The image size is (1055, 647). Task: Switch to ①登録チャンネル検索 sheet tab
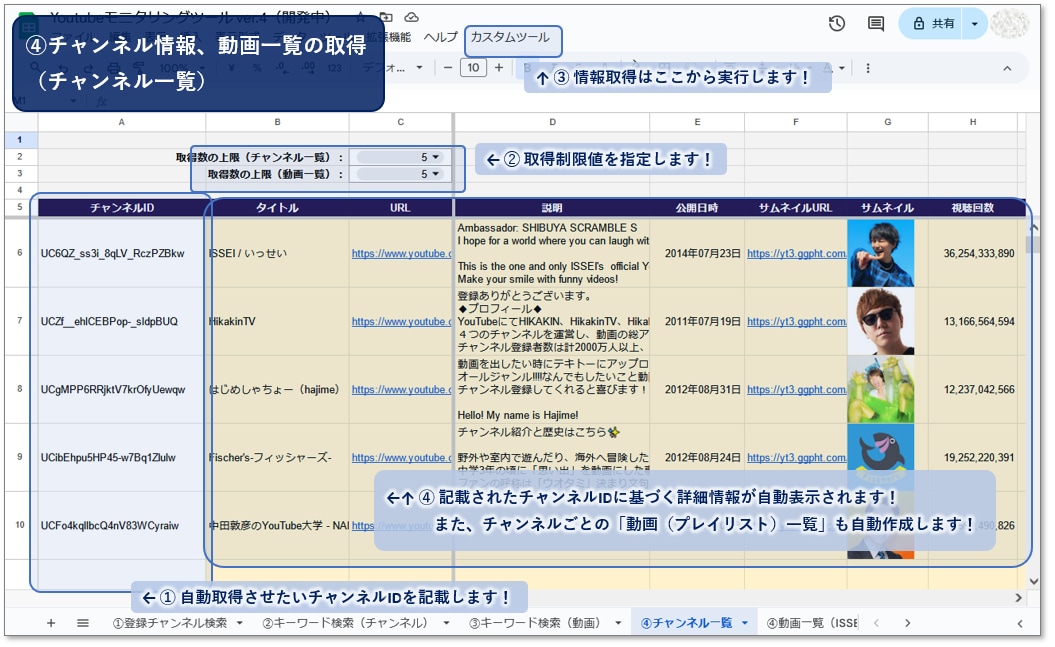[170, 623]
